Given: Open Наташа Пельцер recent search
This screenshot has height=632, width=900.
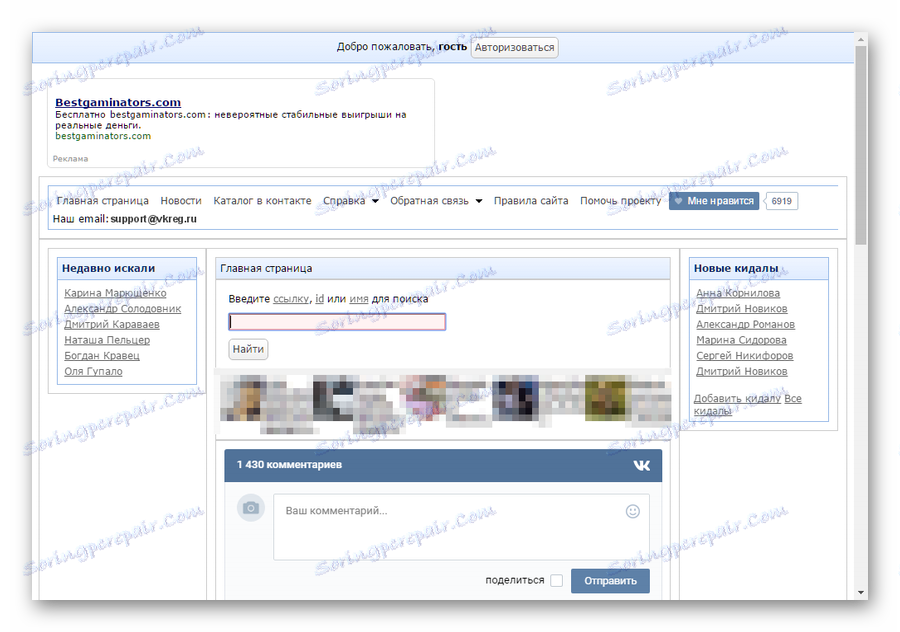Looking at the screenshot, I should point(107,340).
